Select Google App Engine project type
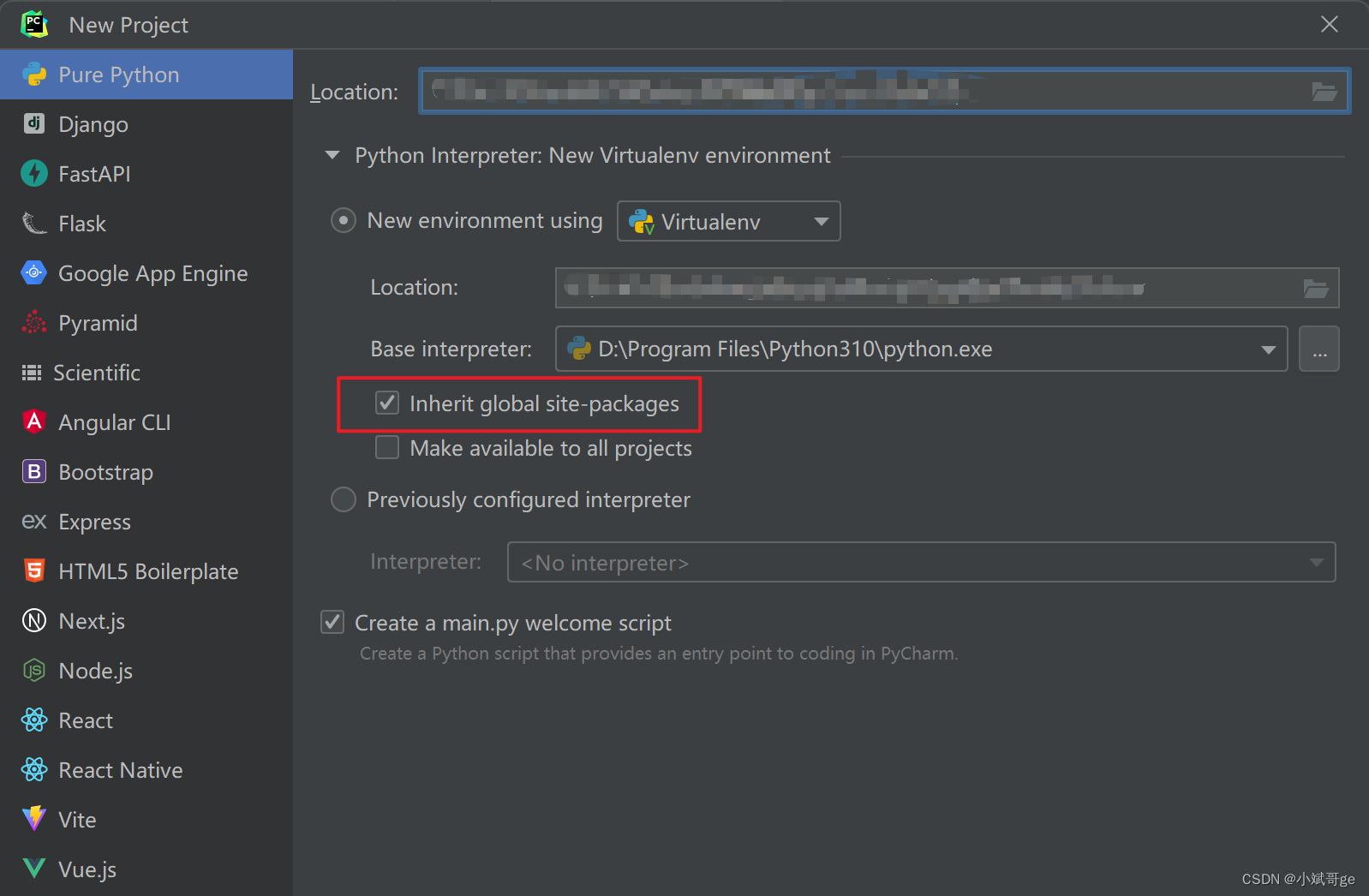 [146, 273]
